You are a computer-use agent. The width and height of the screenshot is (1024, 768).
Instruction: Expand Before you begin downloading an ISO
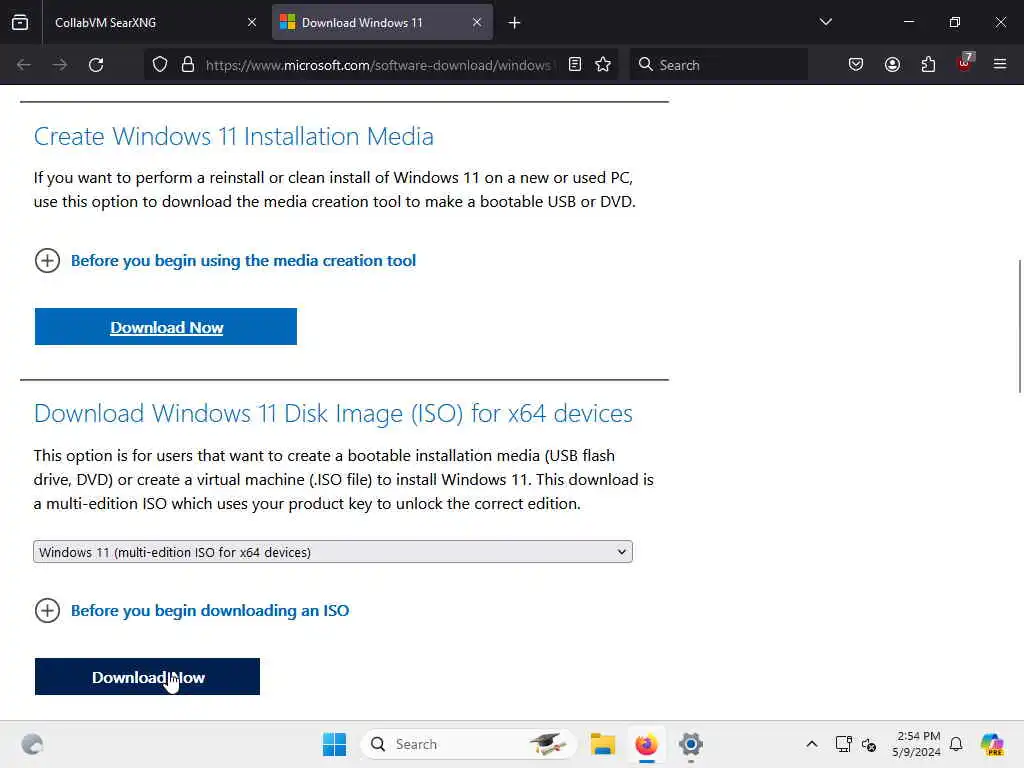(x=192, y=611)
